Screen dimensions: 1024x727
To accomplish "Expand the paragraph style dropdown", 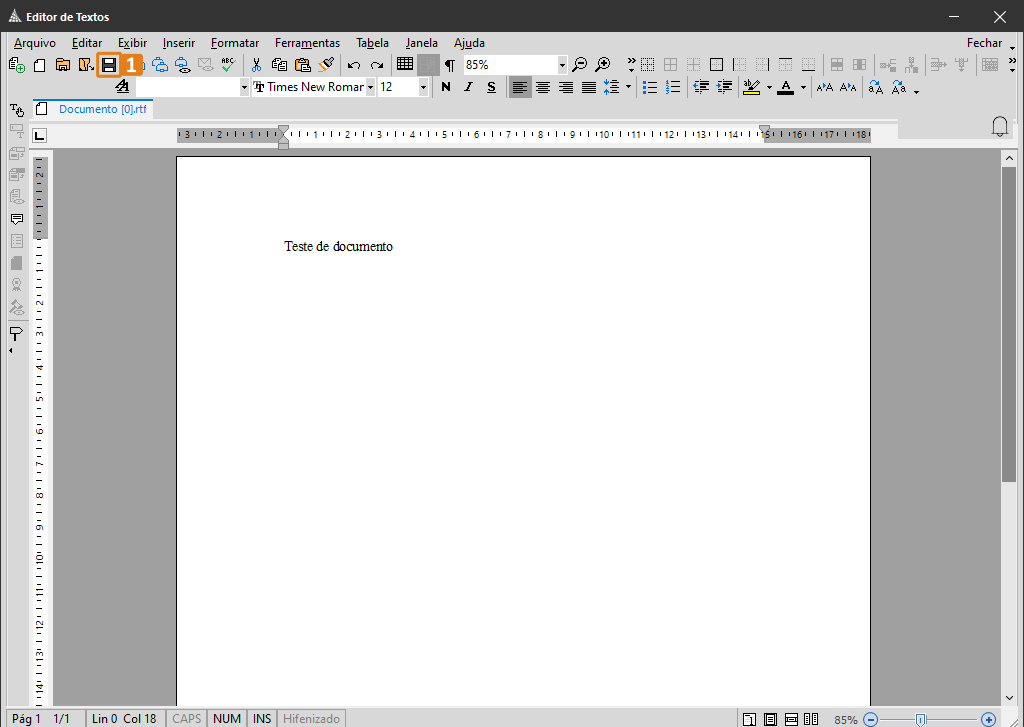I will tap(244, 87).
